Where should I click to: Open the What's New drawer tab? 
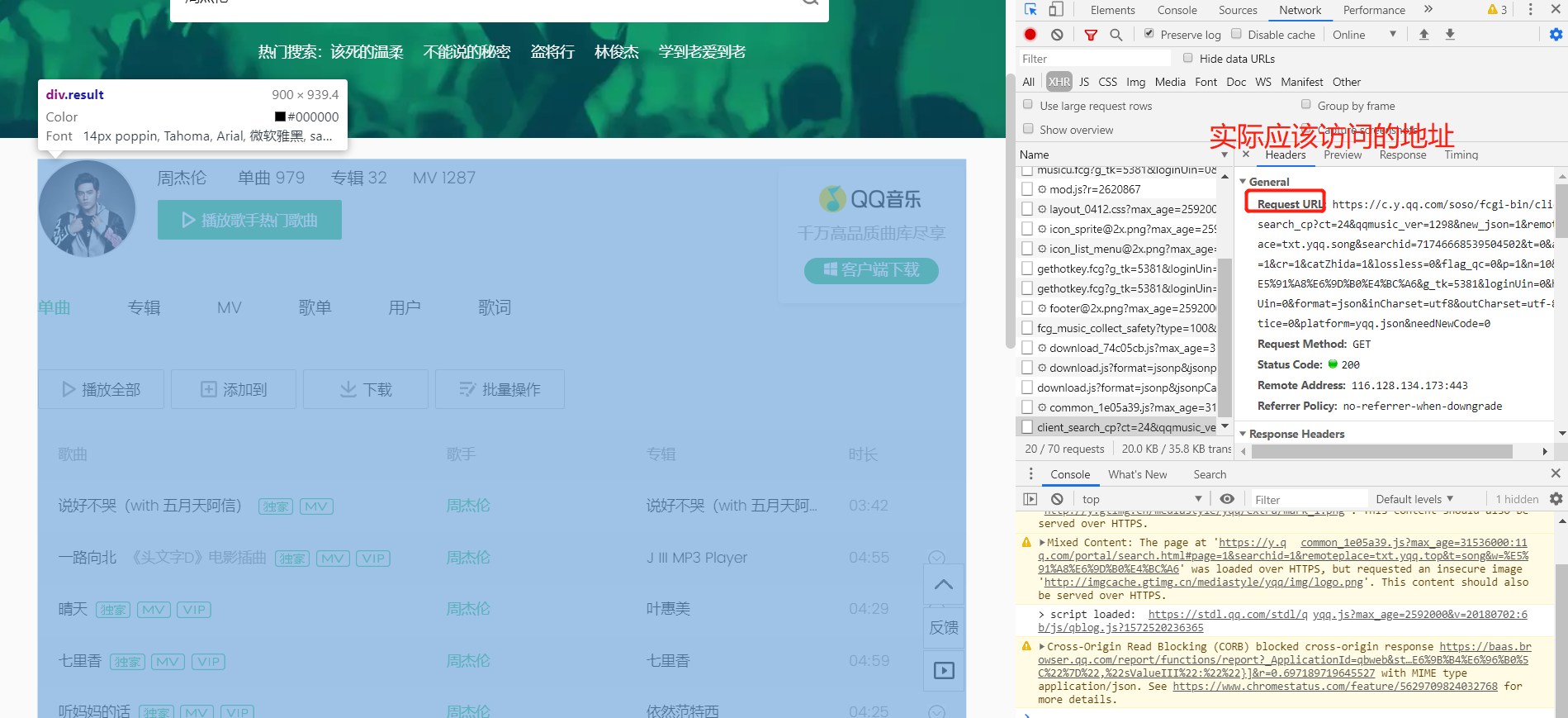tap(1137, 474)
